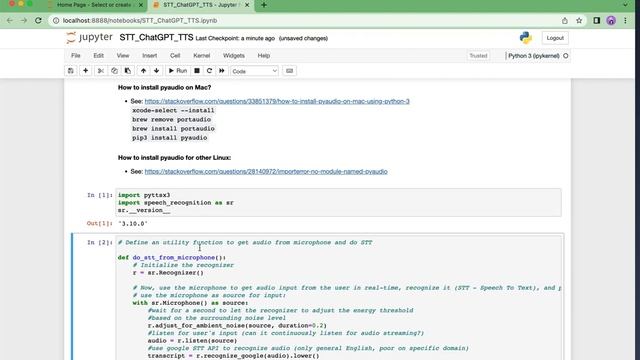640x360 pixels.
Task: Move the selected cell up
Action: [143, 71]
